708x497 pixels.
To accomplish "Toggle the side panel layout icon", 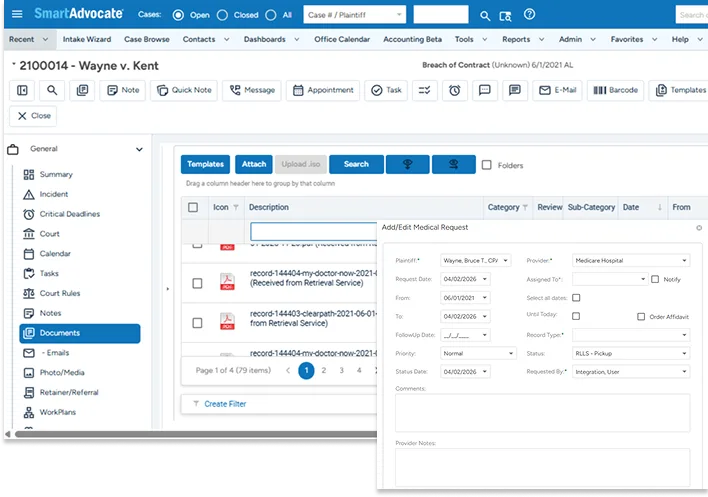I will pyautogui.click(x=22, y=90).
